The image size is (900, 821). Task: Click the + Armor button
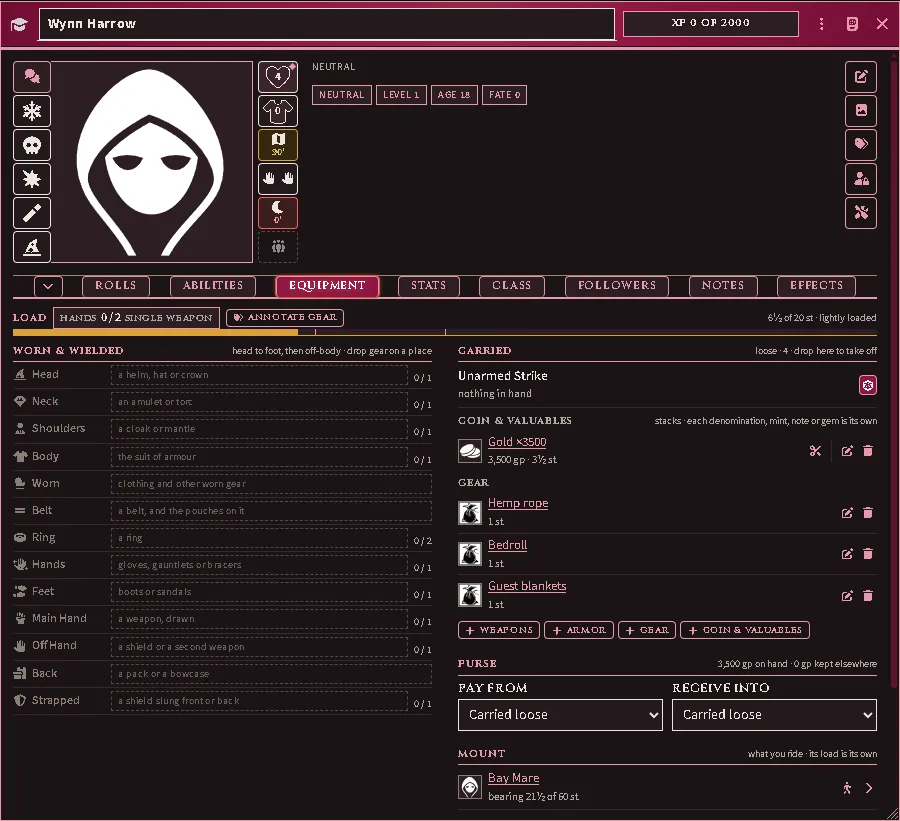579,630
